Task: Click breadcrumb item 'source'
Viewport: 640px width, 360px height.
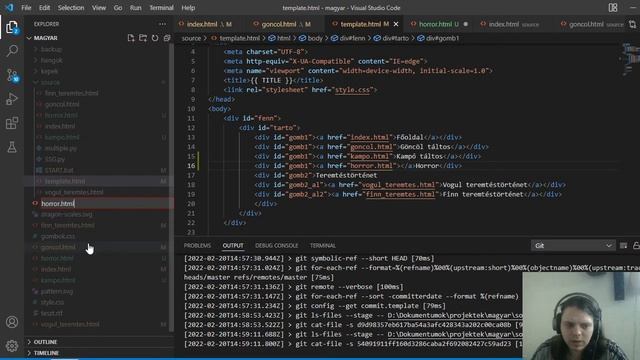Action: pos(191,38)
